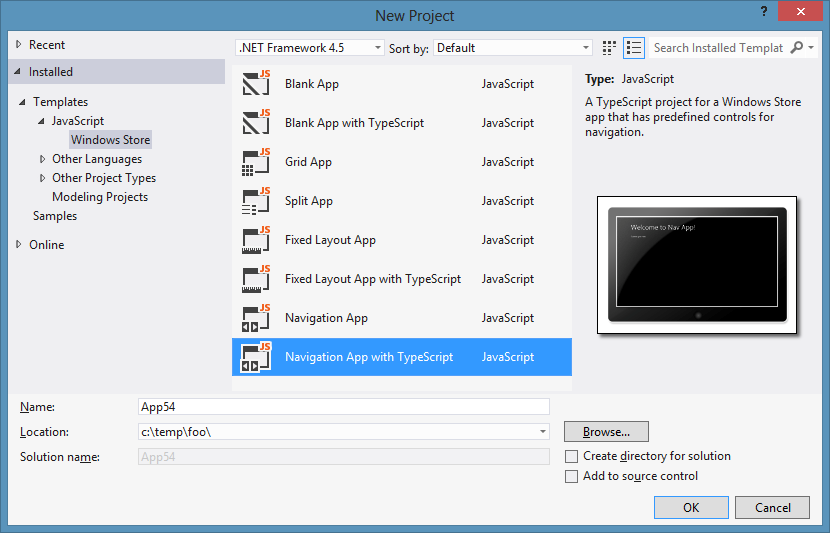The width and height of the screenshot is (830, 533).
Task: Select Windows Store in templates tree
Action: 111,140
